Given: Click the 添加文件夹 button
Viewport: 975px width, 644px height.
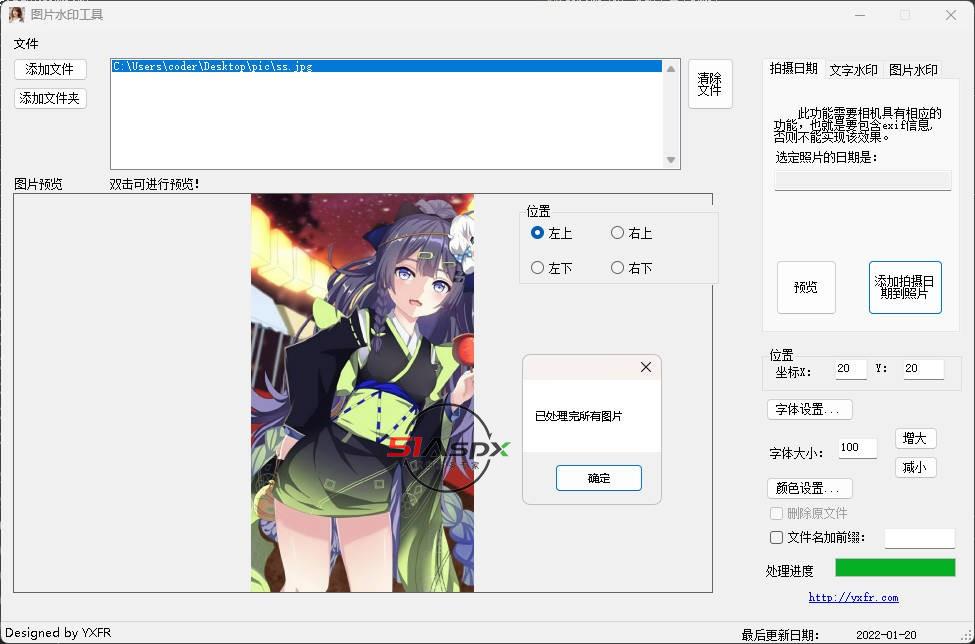Looking at the screenshot, I should click(x=50, y=98).
